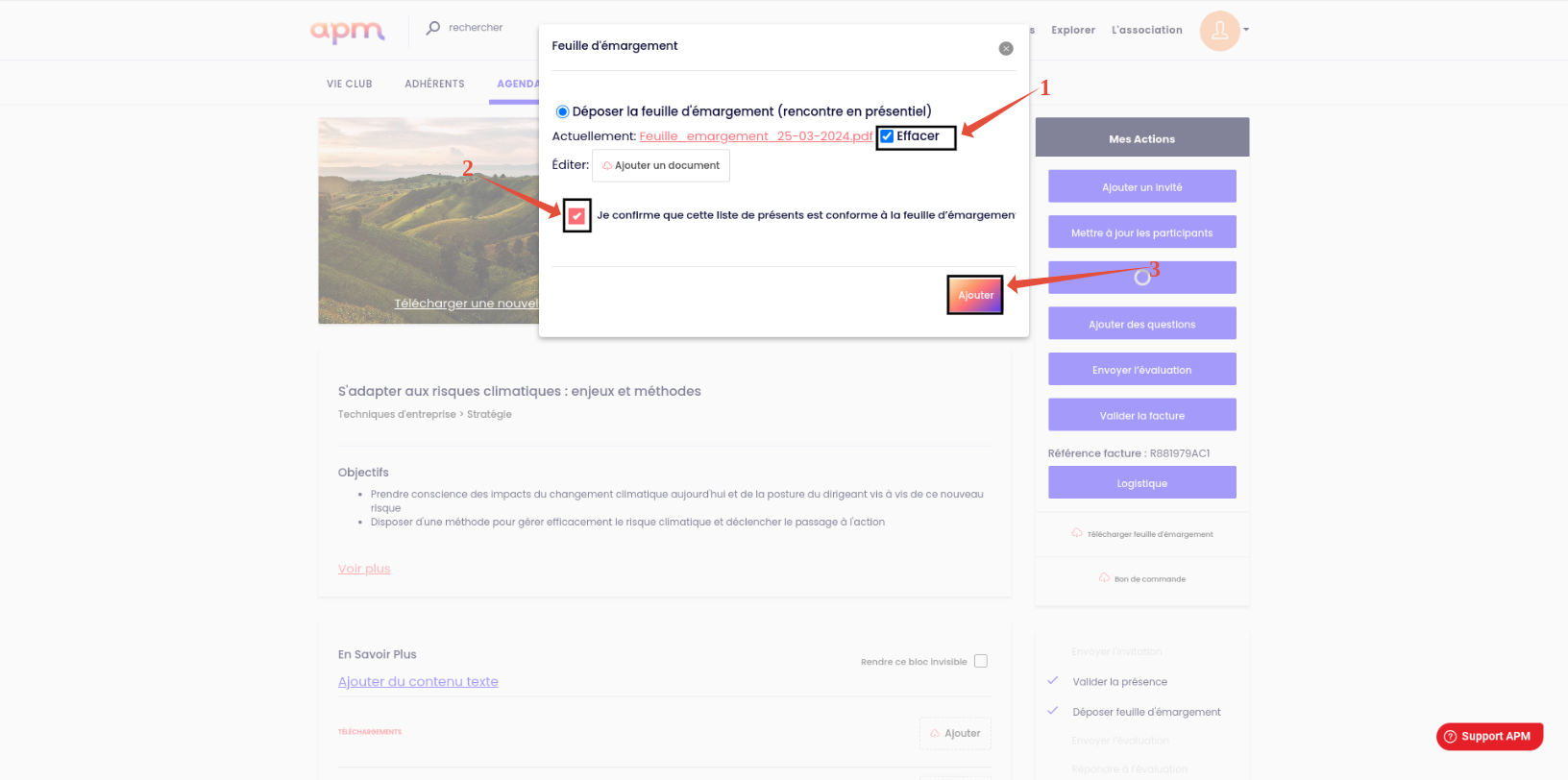The height and width of the screenshot is (780, 1568).
Task: Toggle the conformity confirmation checkbox
Action: [x=576, y=216]
